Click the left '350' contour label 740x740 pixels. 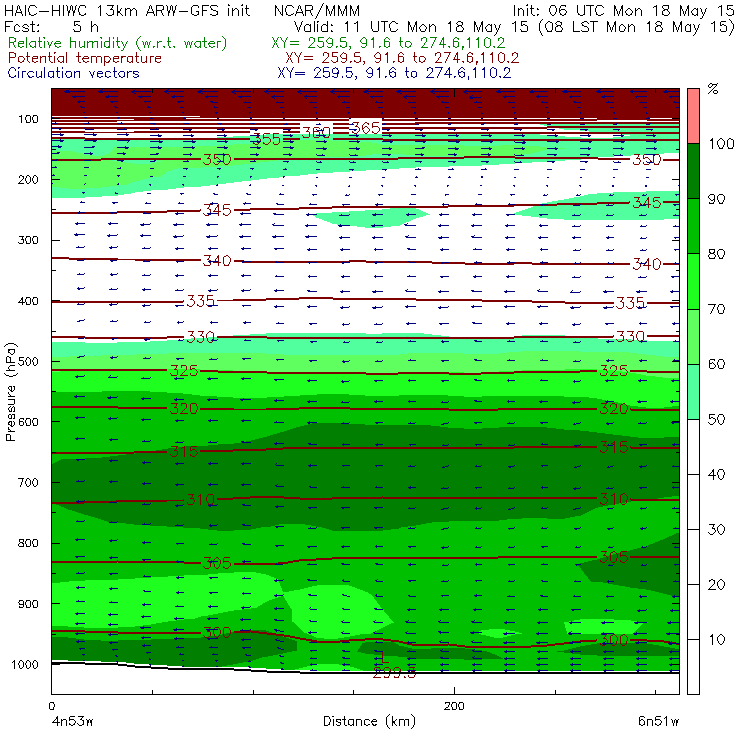point(217,159)
